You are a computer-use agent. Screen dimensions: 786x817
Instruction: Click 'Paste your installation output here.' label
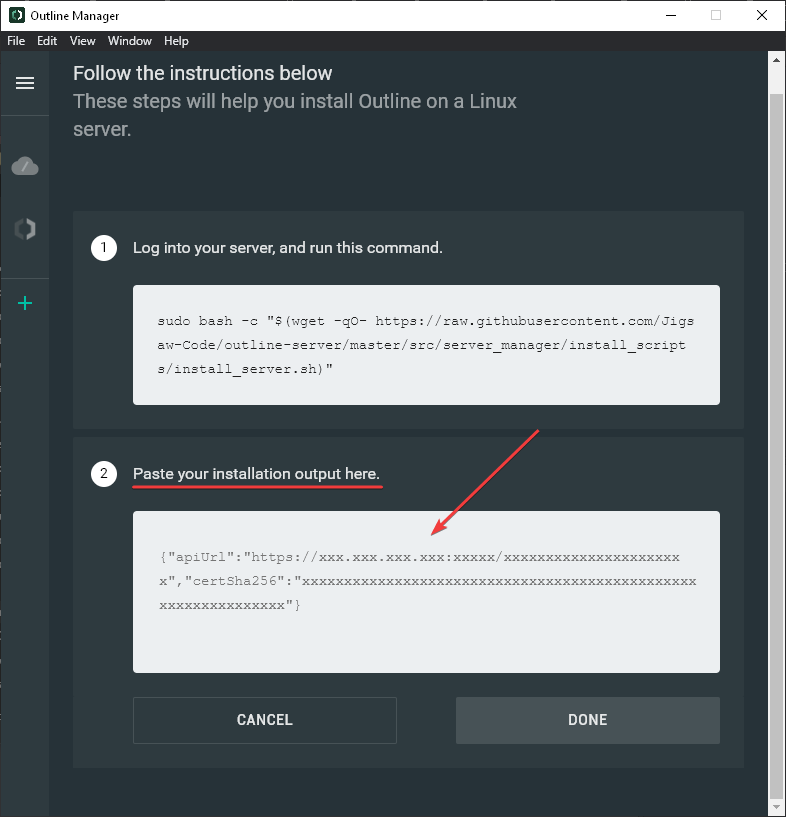coord(256,474)
